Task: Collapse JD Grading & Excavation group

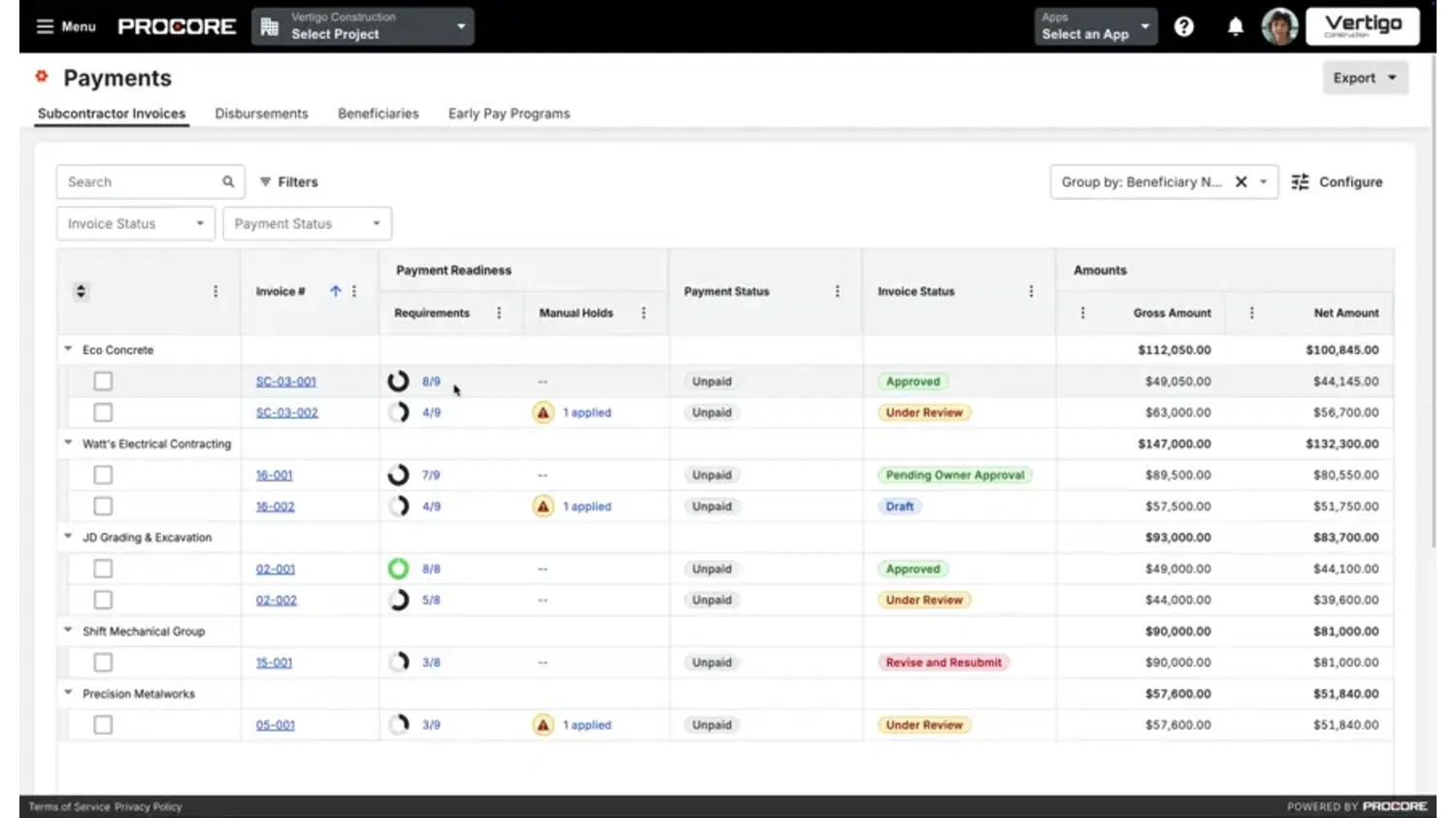Action: click(68, 537)
